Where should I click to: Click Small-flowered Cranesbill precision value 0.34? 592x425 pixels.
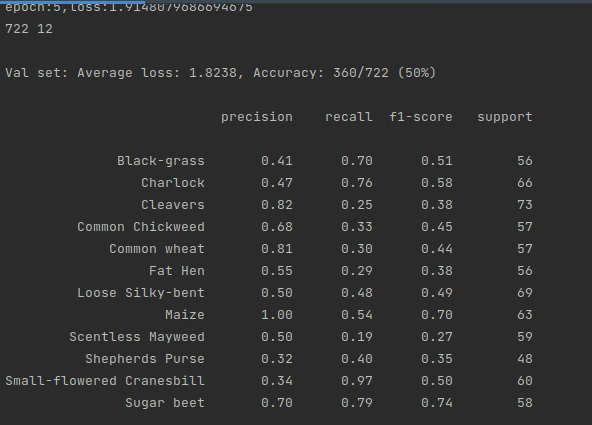pos(277,380)
